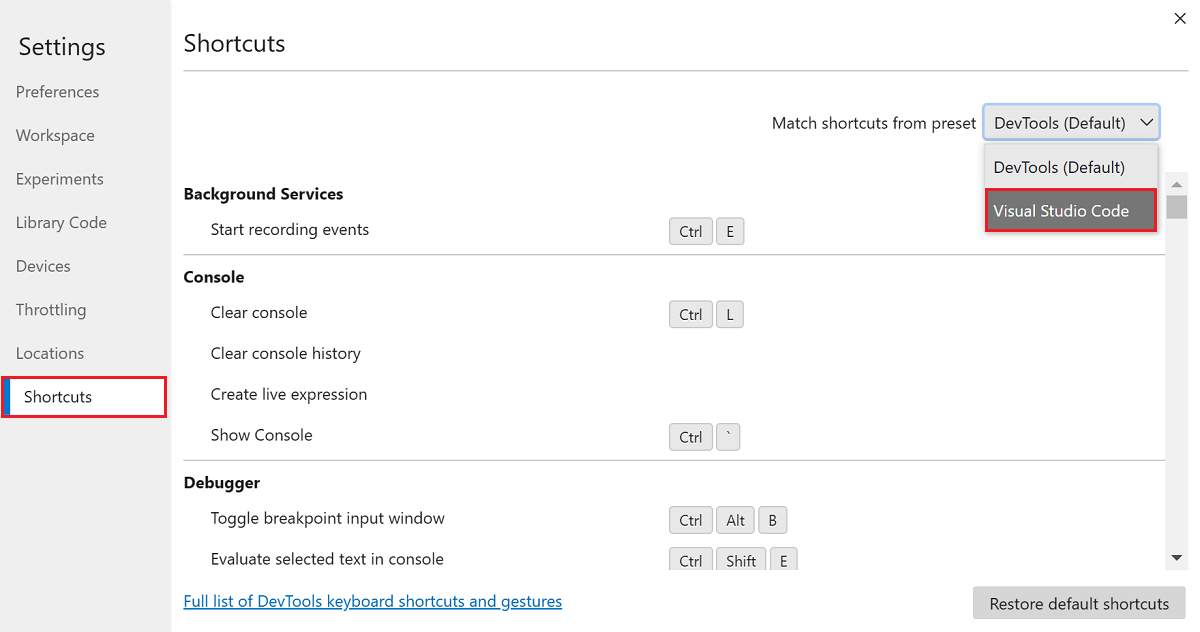
Task: Switch to the Workspace settings section
Action: 55,135
